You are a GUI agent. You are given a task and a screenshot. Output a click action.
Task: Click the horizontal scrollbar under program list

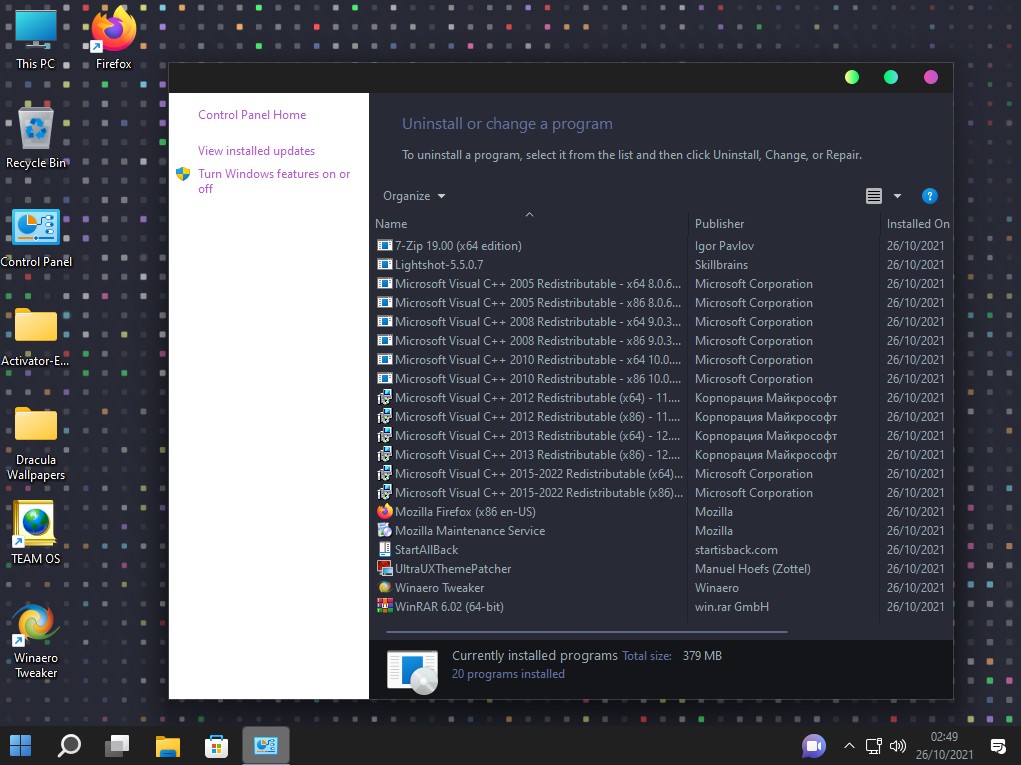[x=587, y=632]
